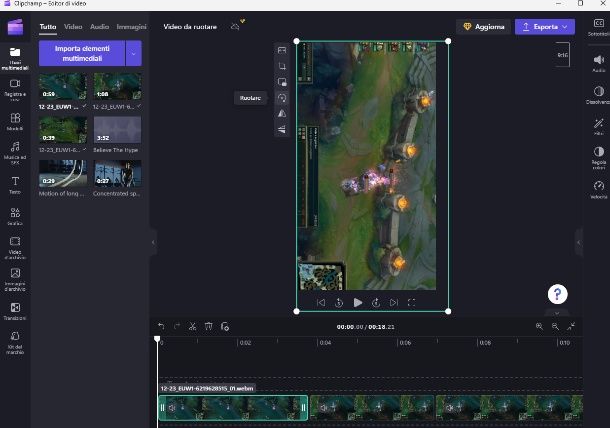Play the video preview
This screenshot has height=428, width=610.
tap(358, 302)
